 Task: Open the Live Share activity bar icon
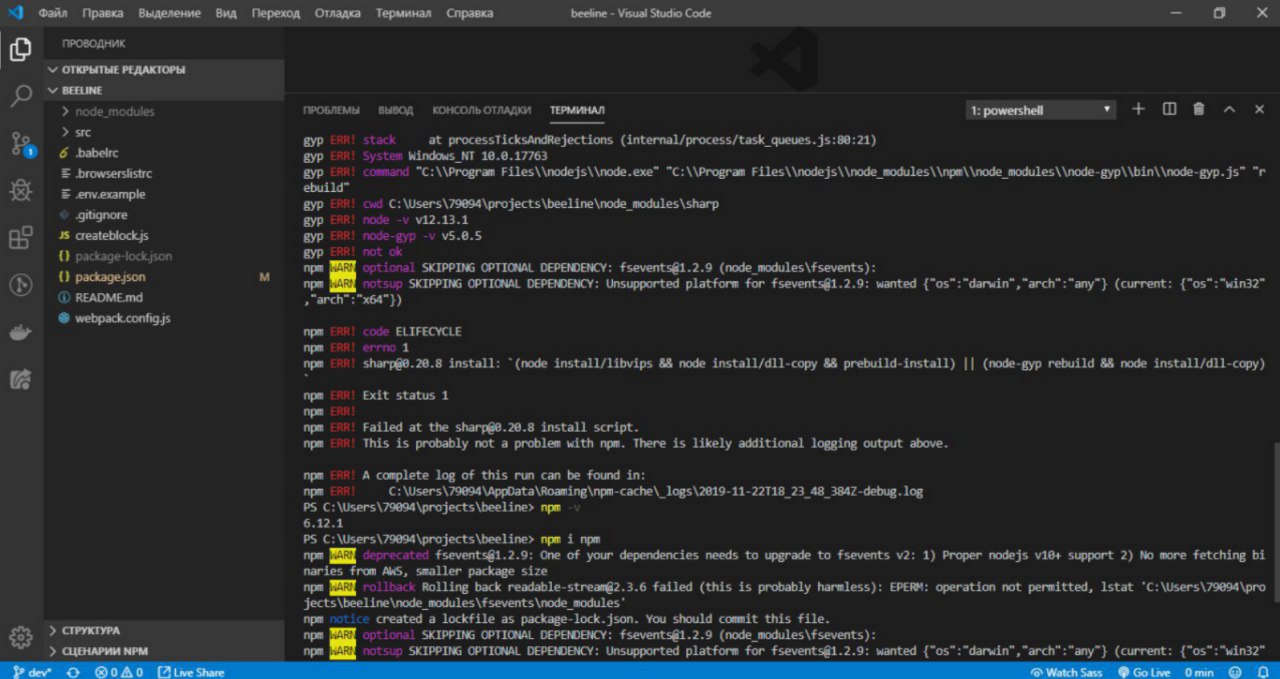pyautogui.click(x=20, y=379)
